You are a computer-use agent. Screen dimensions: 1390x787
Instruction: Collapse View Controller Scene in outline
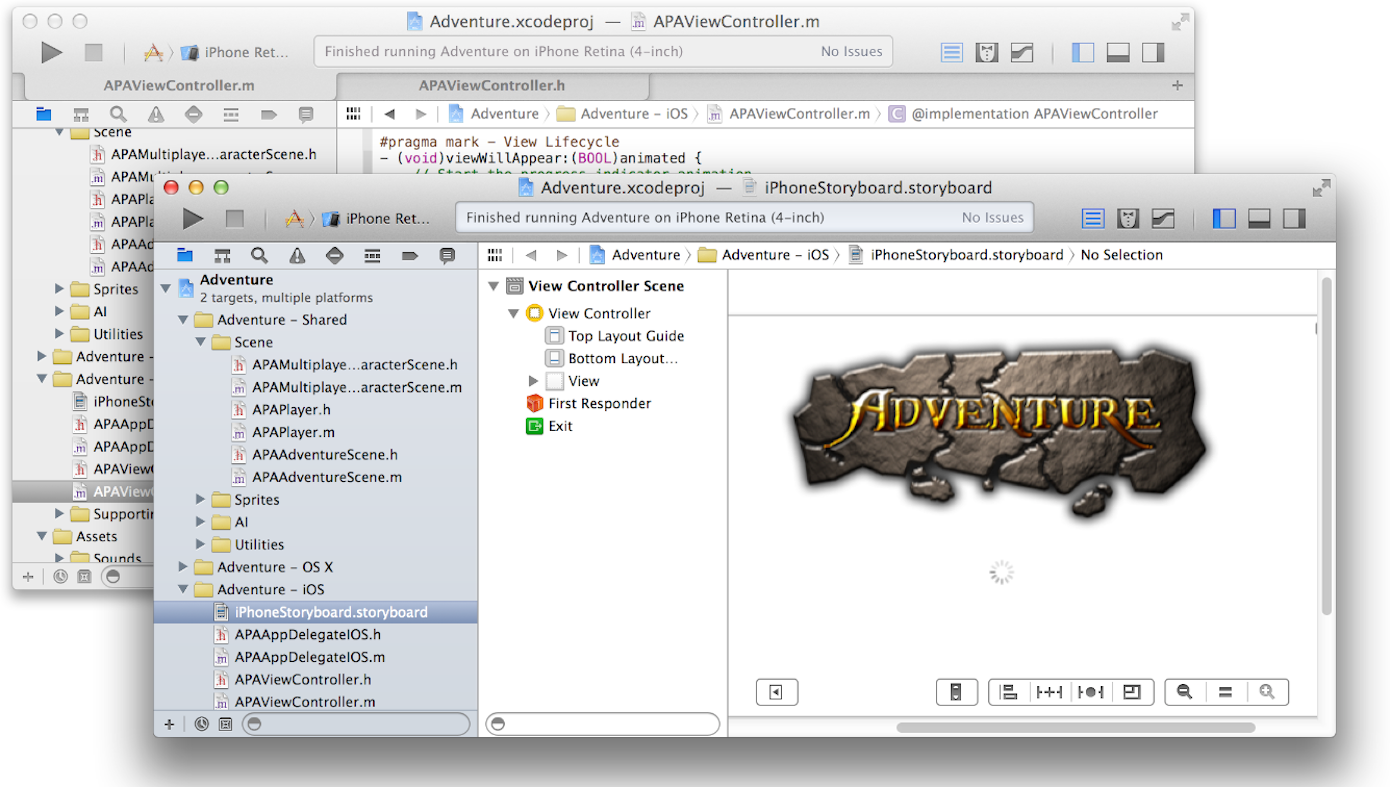pyautogui.click(x=493, y=286)
